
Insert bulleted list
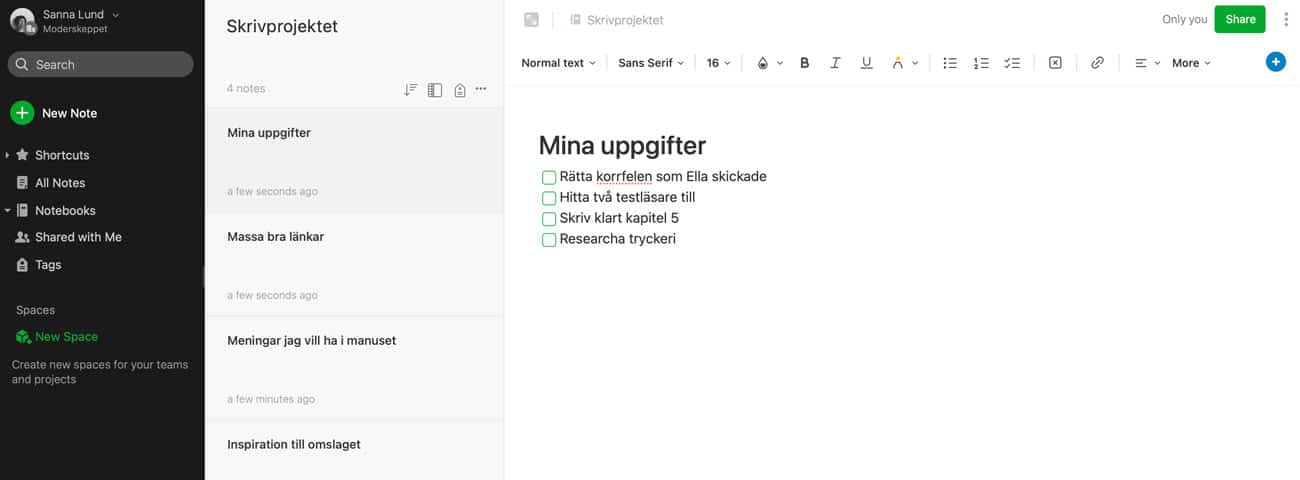pyautogui.click(x=950, y=63)
